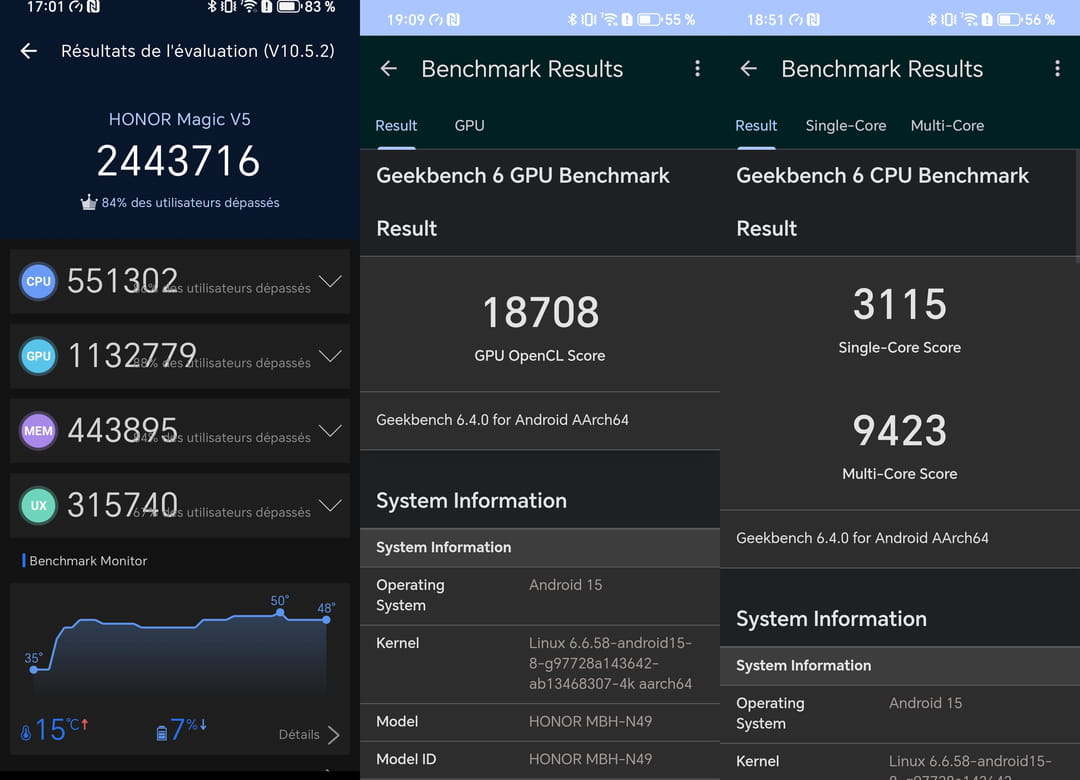Tap the purple MEM badge icon
The width and height of the screenshot is (1080, 780).
point(38,431)
